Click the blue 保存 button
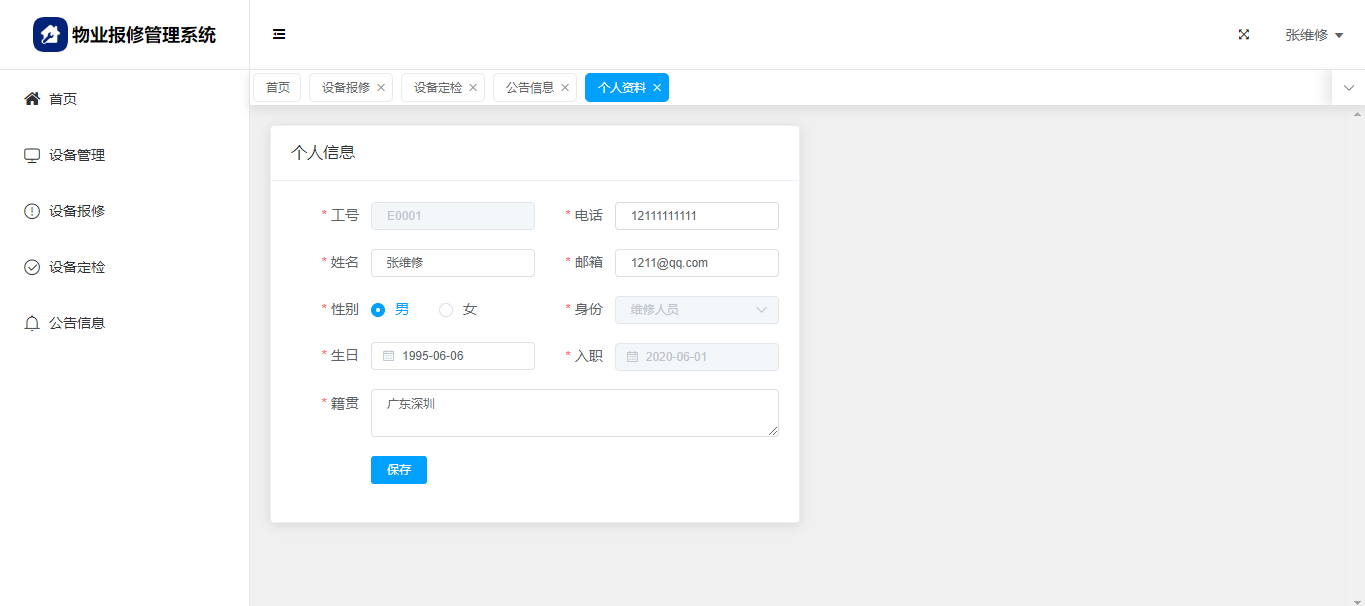1365x606 pixels. tap(398, 470)
